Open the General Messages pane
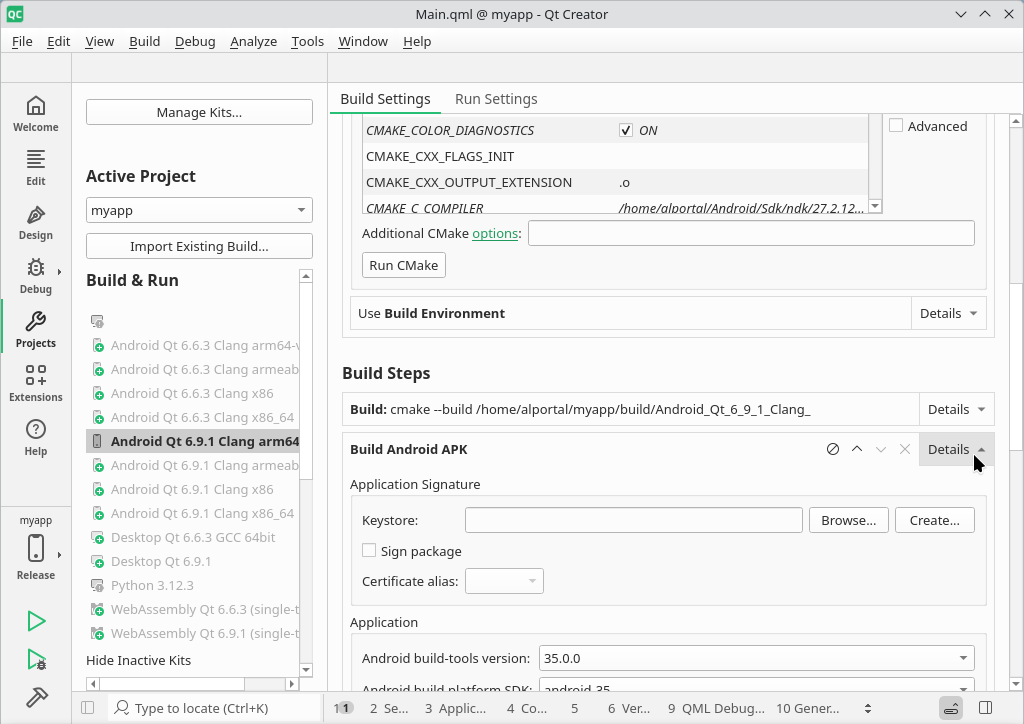The height and width of the screenshot is (724, 1024). 808,708
